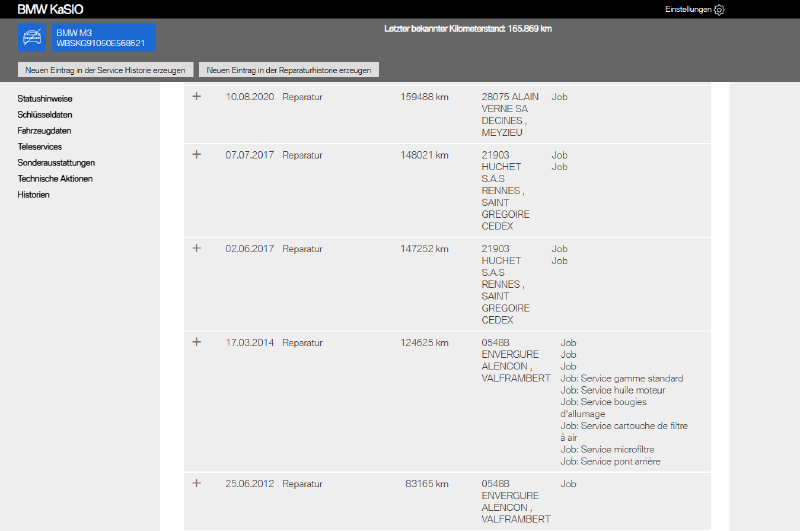Select the BMW M3 vehicle tile
This screenshot has width=800, height=531.
pos(104,37)
